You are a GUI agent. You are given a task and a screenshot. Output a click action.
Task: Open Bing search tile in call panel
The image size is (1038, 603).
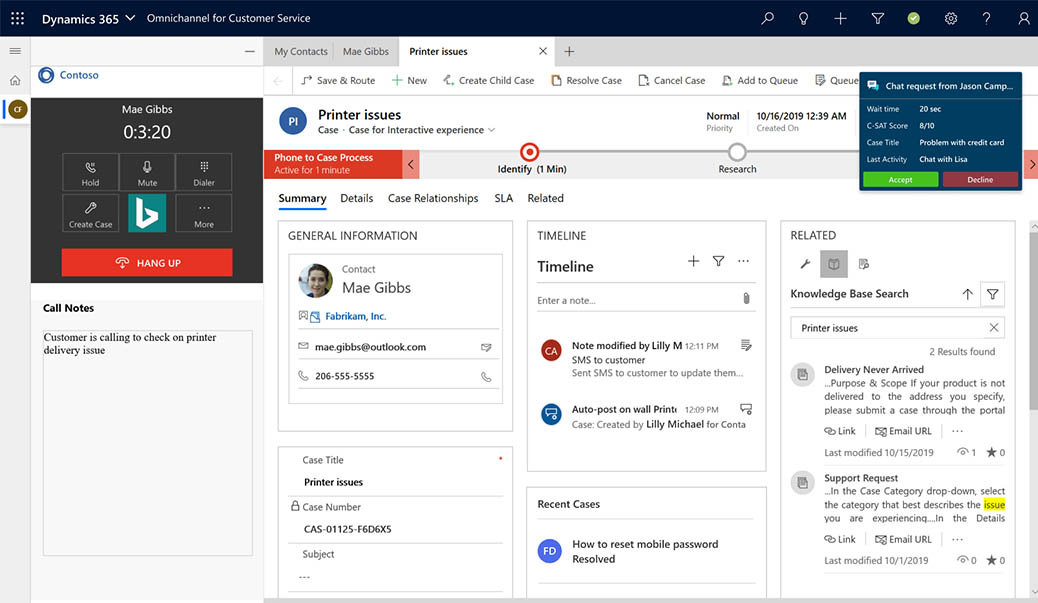pyautogui.click(x=147, y=213)
